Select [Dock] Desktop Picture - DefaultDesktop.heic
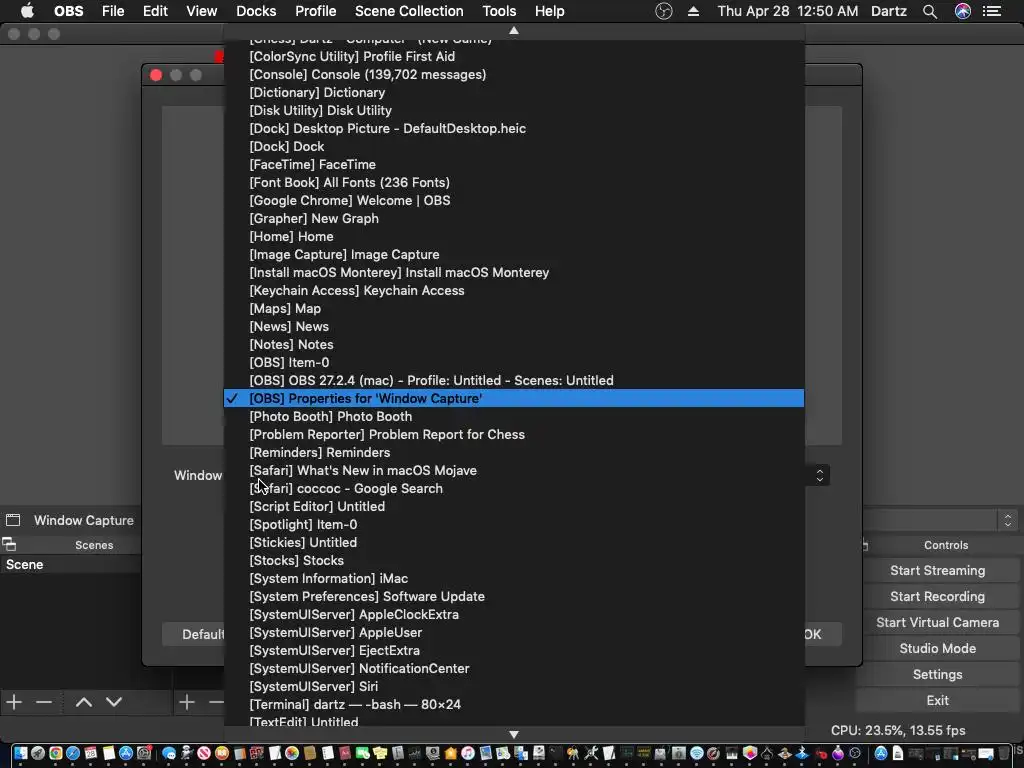The width and height of the screenshot is (1024, 768). pyautogui.click(x=514, y=129)
